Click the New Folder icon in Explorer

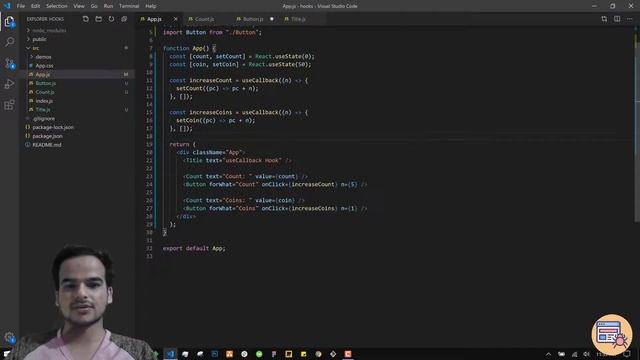pos(98,19)
